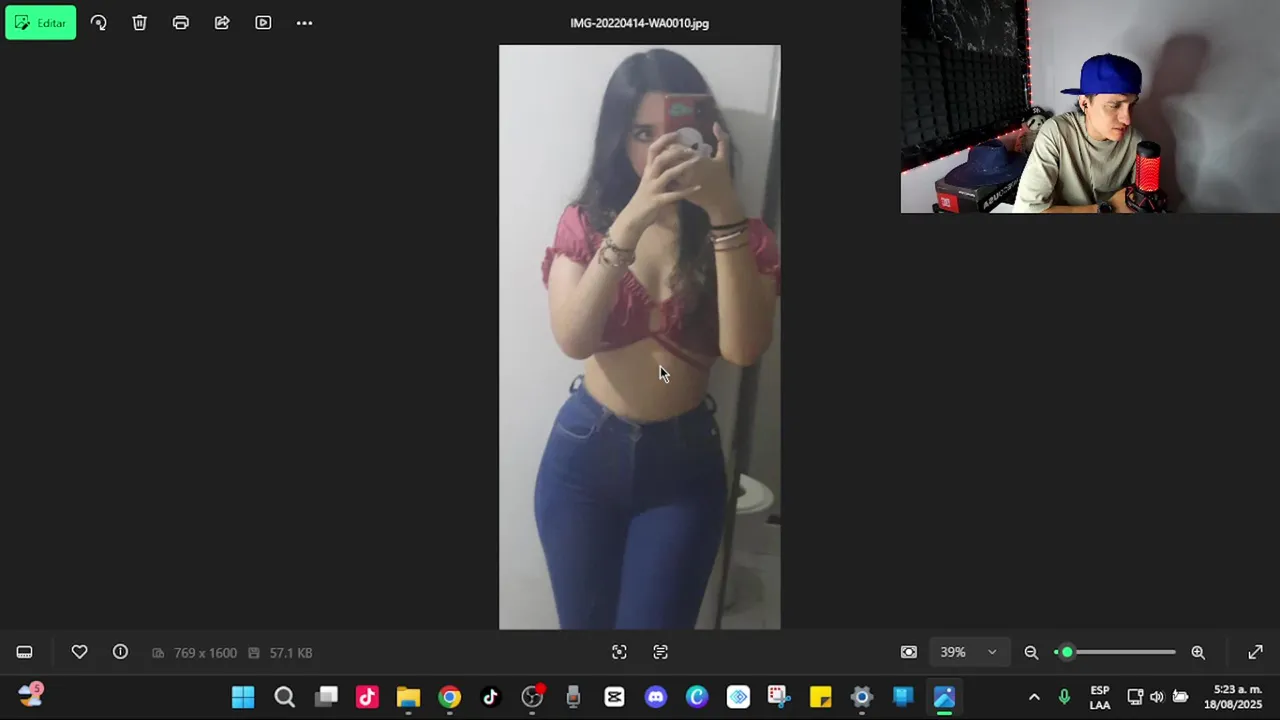Open taskbar Search
Screen dimensions: 1280x720
pyautogui.click(x=284, y=697)
